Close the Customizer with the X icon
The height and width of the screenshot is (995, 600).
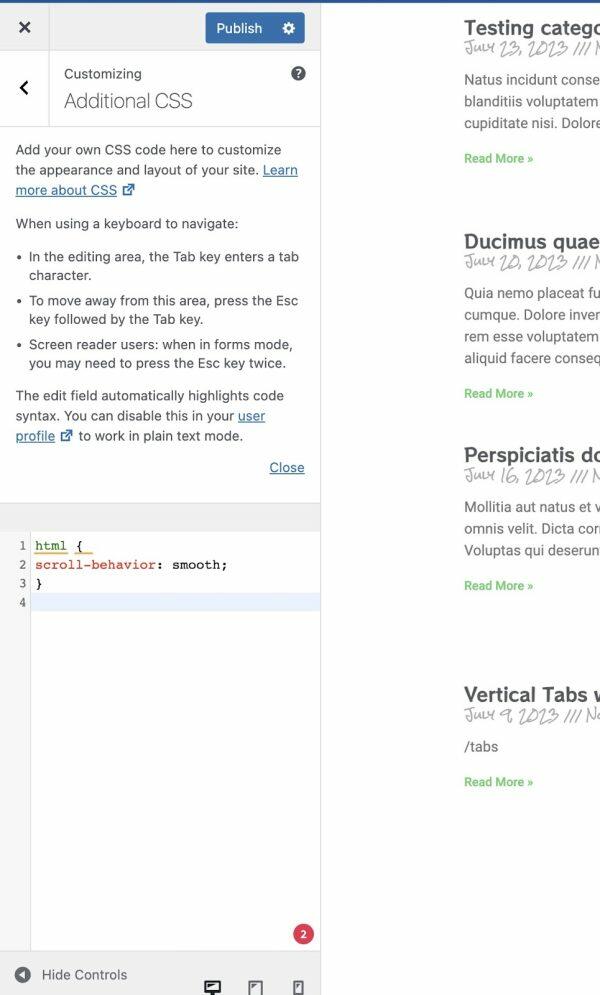(x=24, y=27)
